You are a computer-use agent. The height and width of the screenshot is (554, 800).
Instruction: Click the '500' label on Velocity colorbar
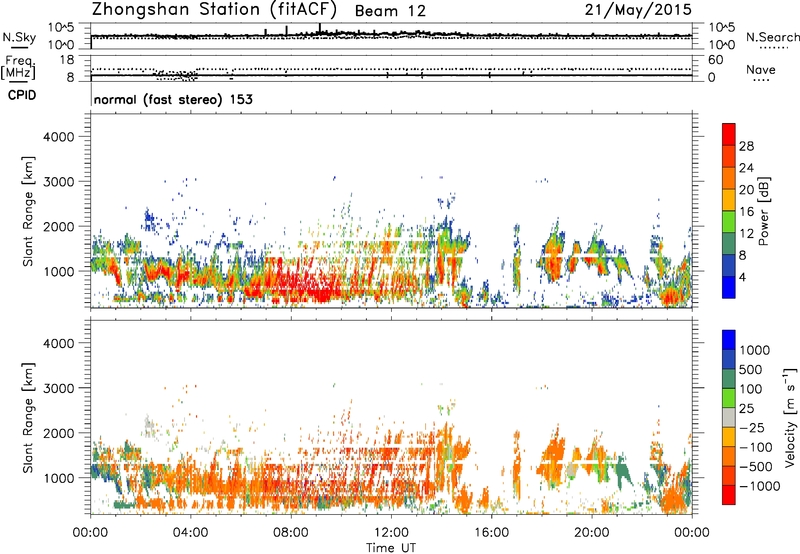tap(751, 369)
